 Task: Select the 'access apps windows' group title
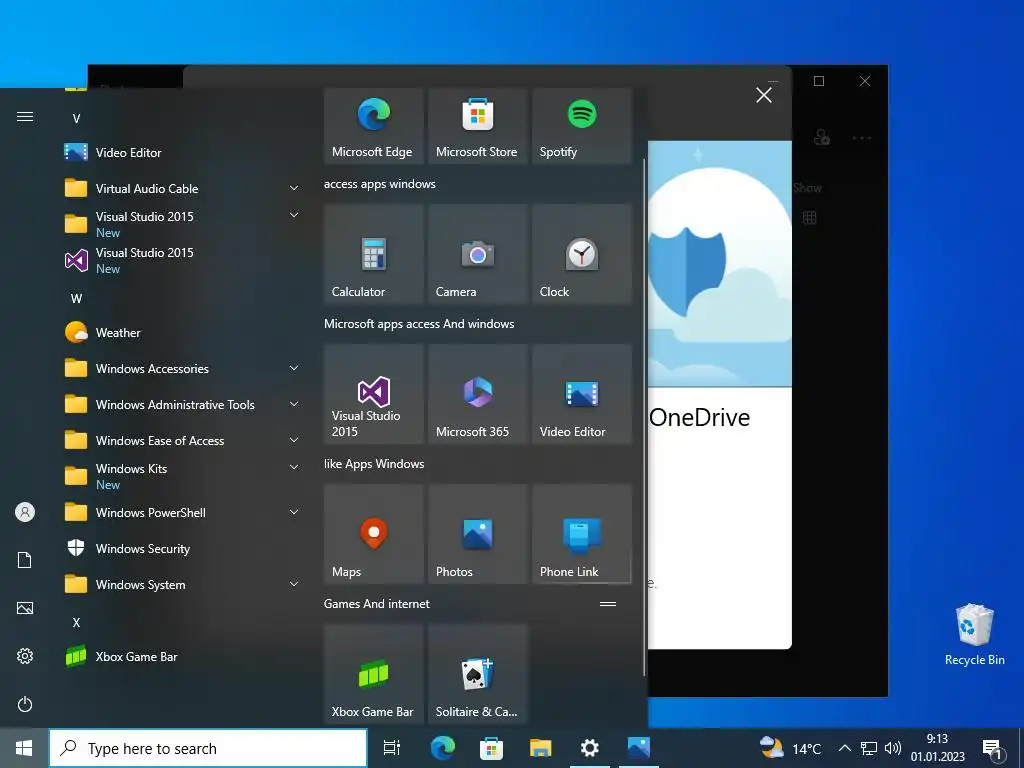pyautogui.click(x=379, y=184)
